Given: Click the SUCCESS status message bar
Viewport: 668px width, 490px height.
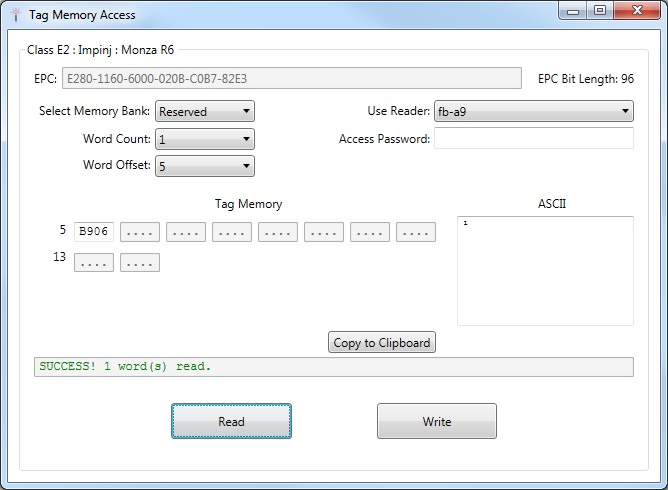Looking at the screenshot, I should click(x=333, y=367).
